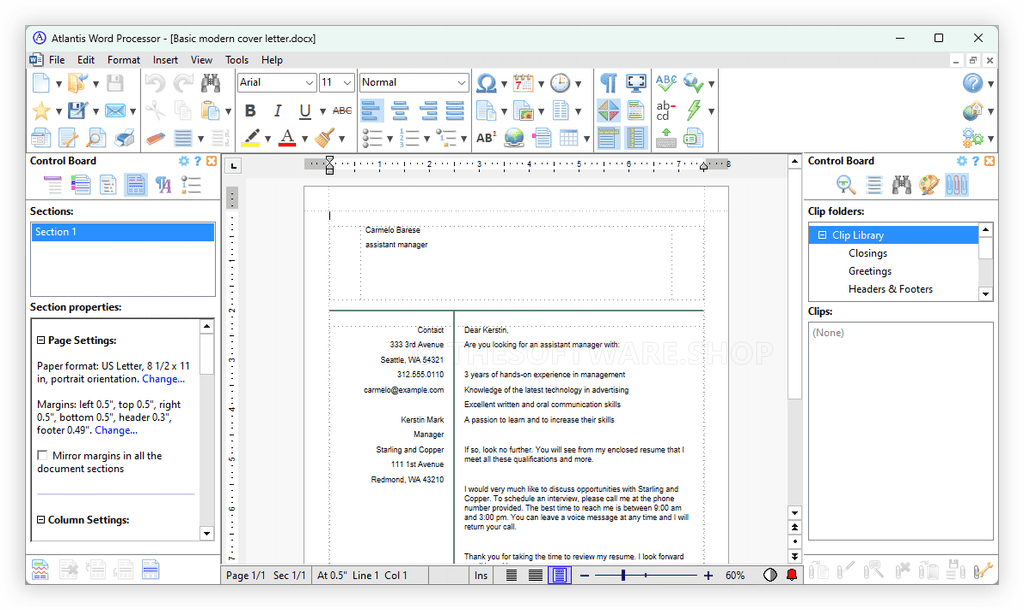Open the Arial font name dropdown

[310, 83]
